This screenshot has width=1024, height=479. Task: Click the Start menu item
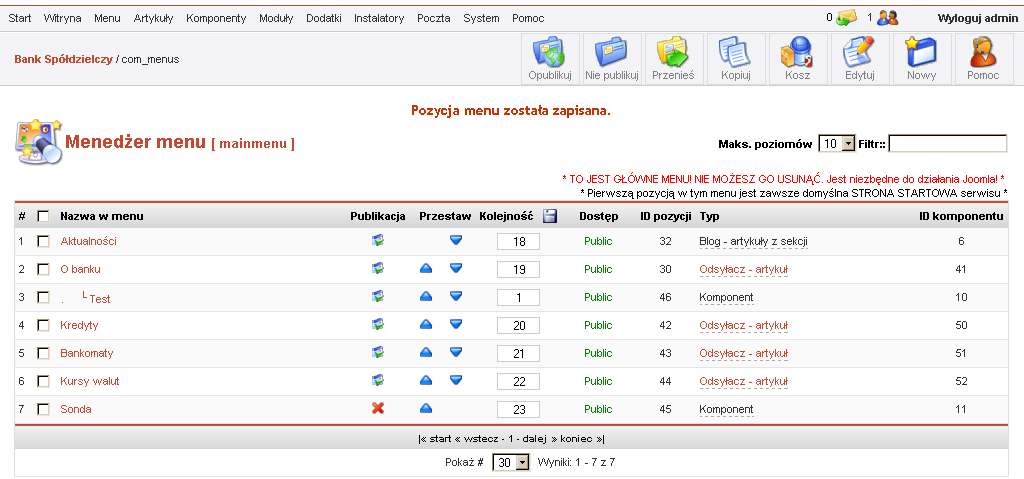[20, 18]
